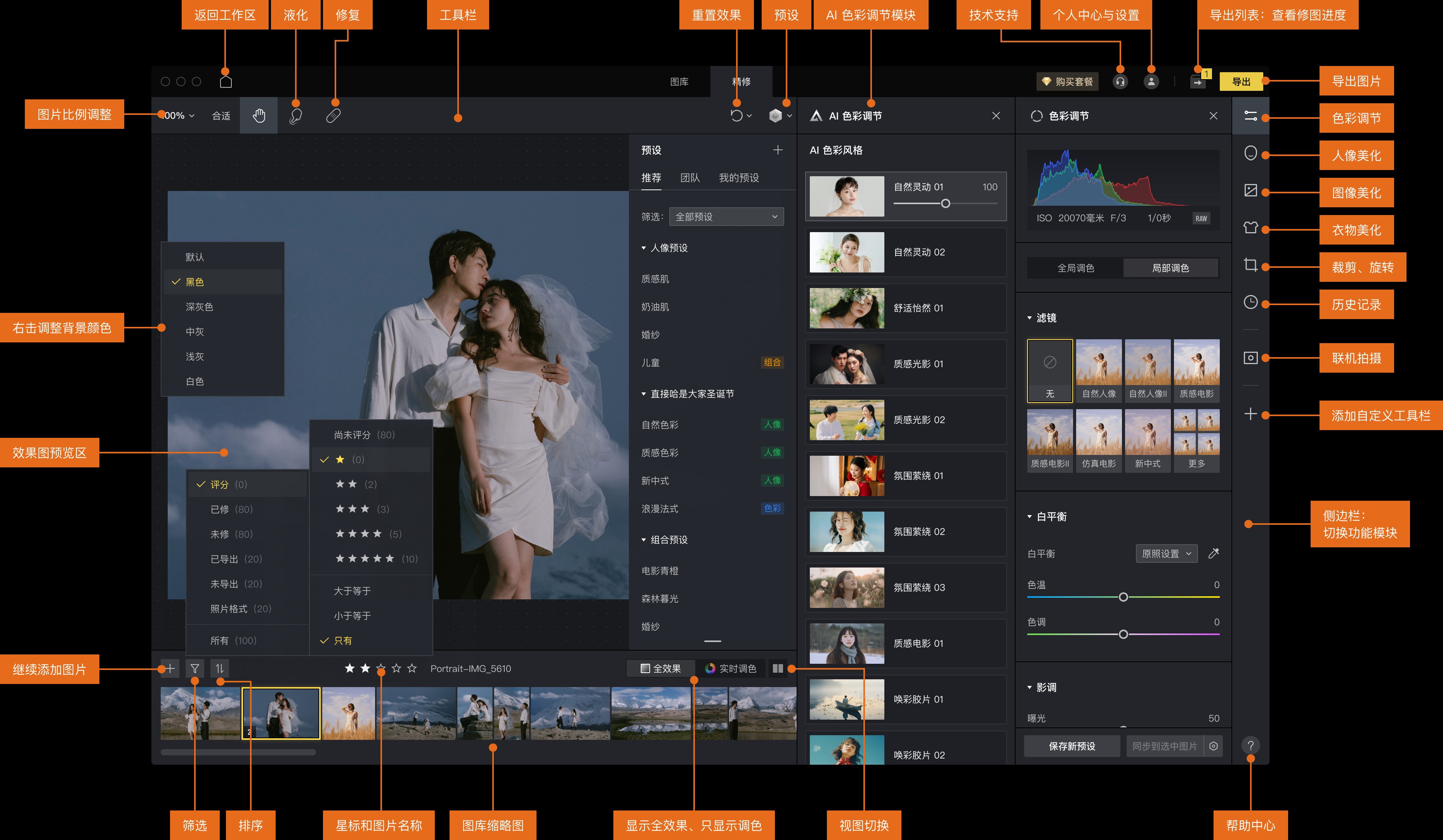1443x840 pixels.
Task: Adjust the 色温 color temperature slider
Action: click(1123, 597)
